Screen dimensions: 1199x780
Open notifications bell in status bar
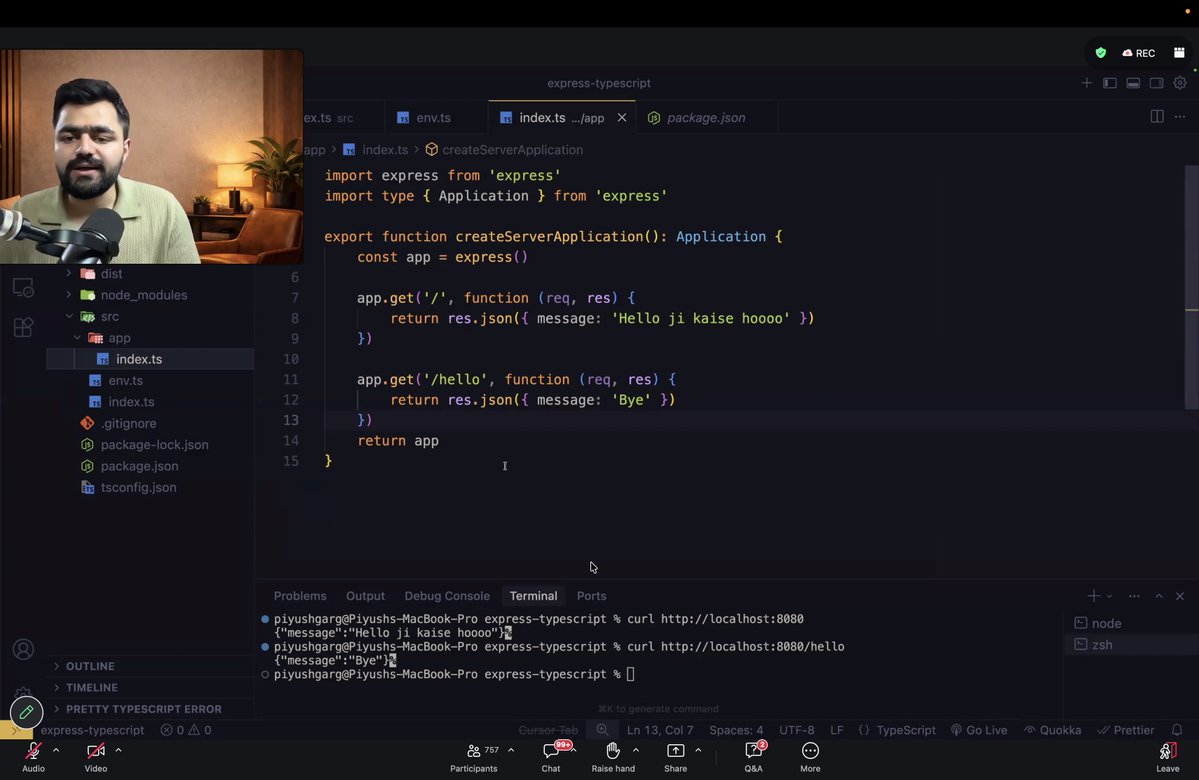[1177, 730]
